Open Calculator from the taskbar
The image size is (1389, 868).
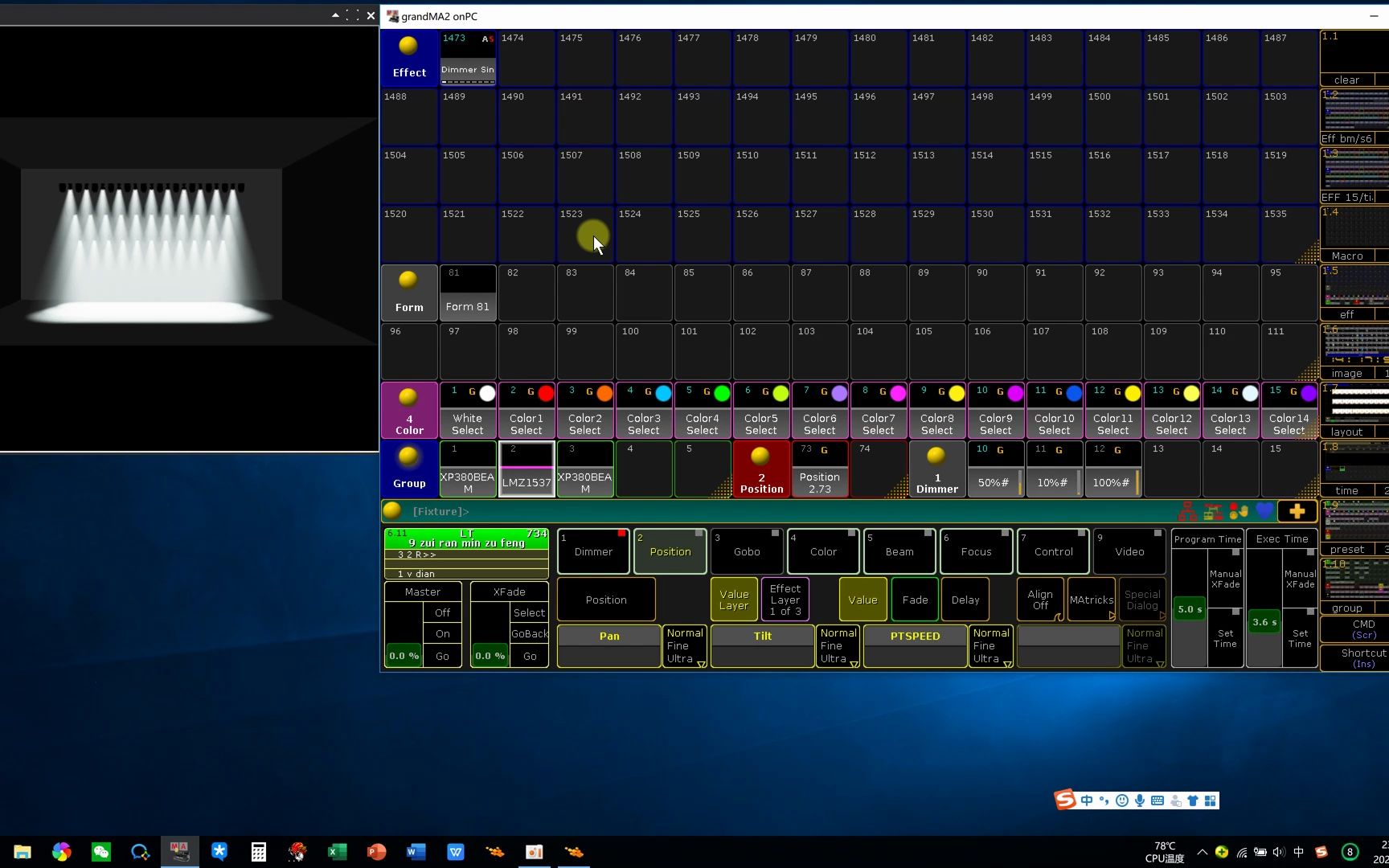click(x=259, y=852)
